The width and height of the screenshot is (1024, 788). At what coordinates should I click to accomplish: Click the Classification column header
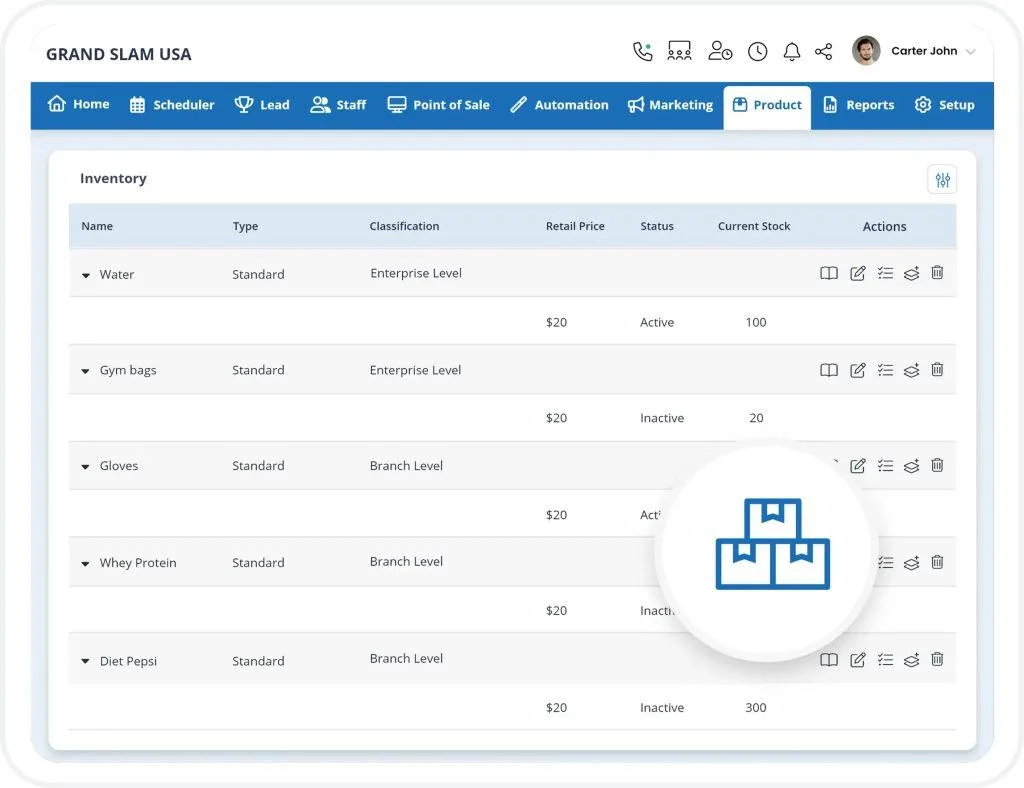coord(404,227)
